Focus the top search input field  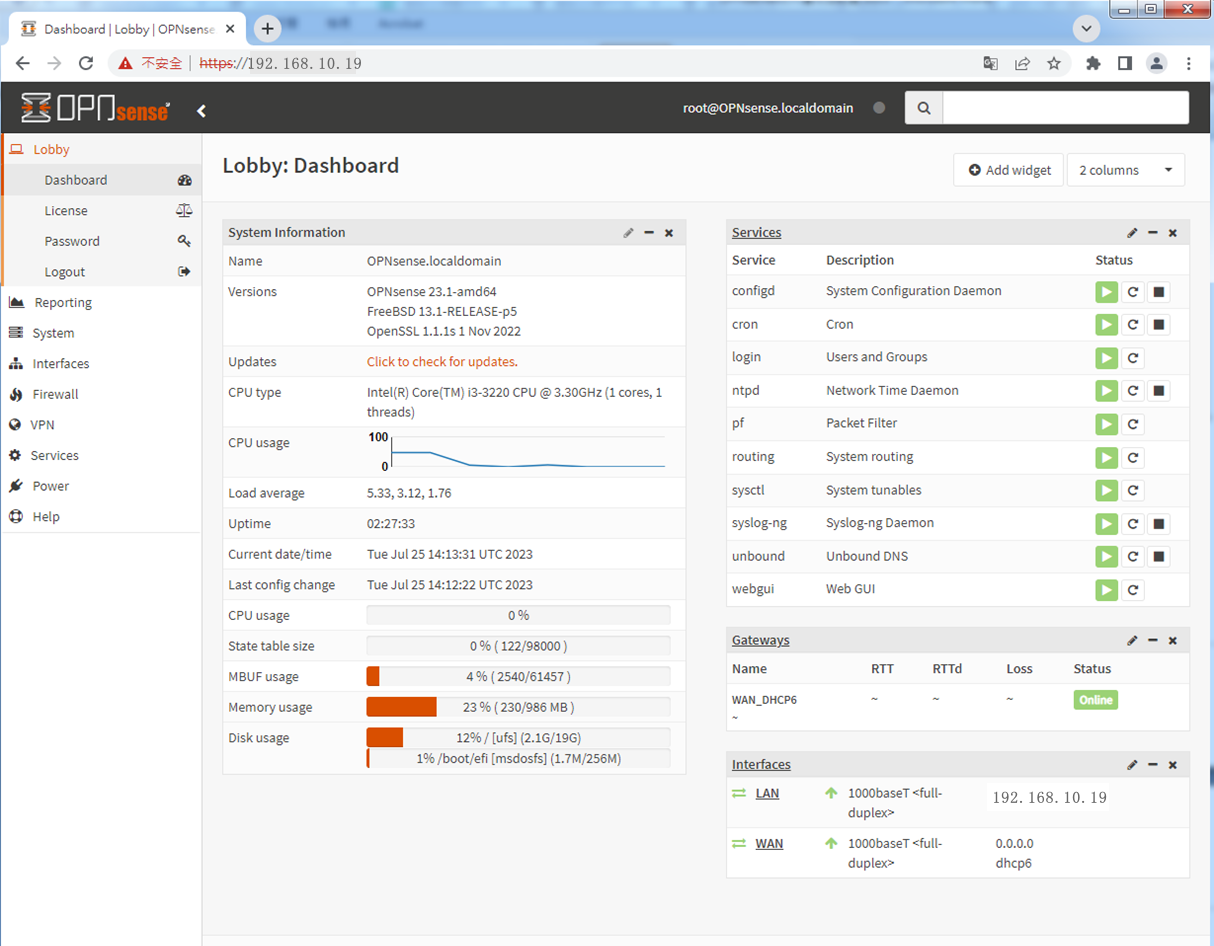(1066, 108)
